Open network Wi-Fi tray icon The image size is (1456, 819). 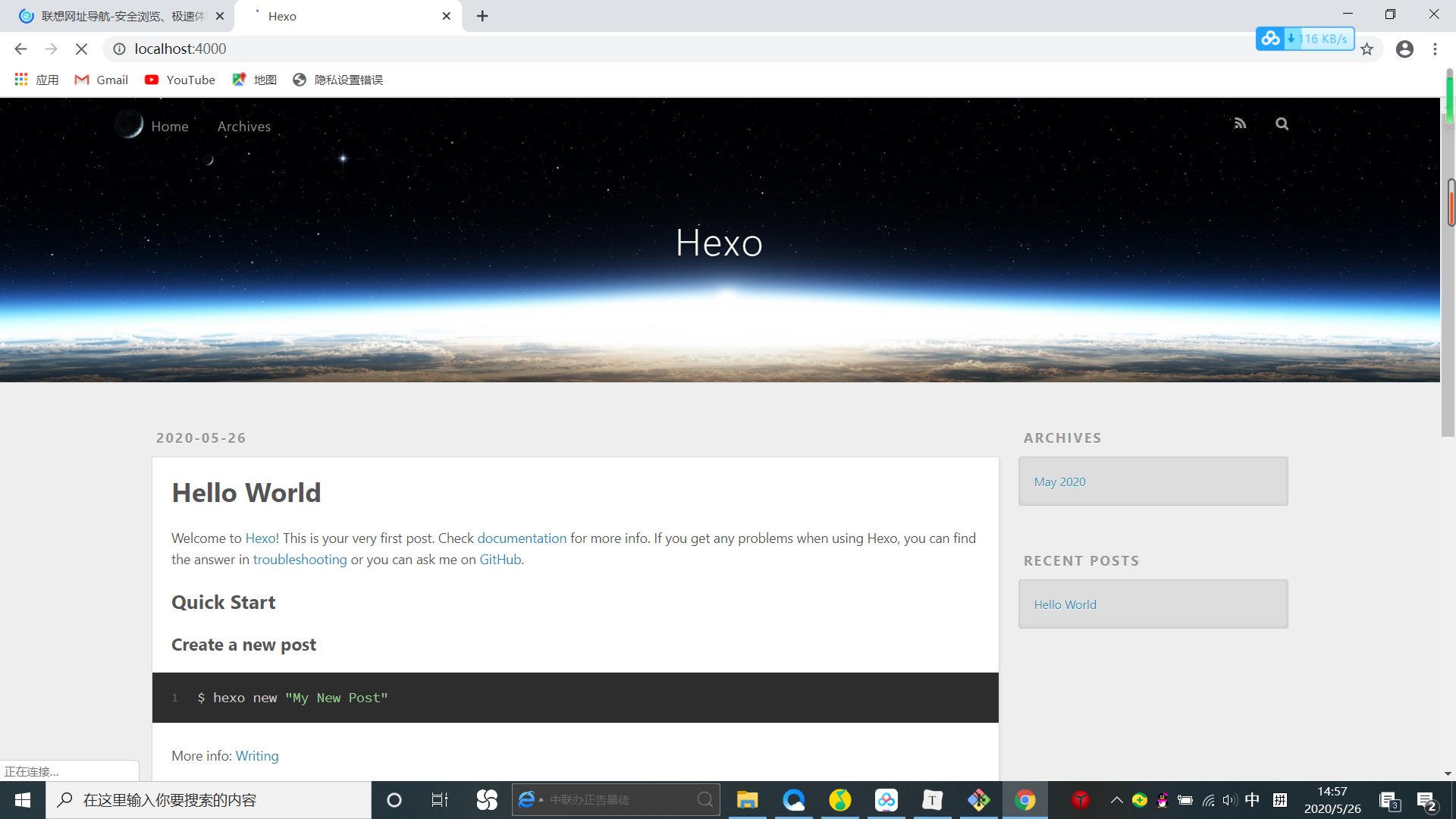(1208, 800)
